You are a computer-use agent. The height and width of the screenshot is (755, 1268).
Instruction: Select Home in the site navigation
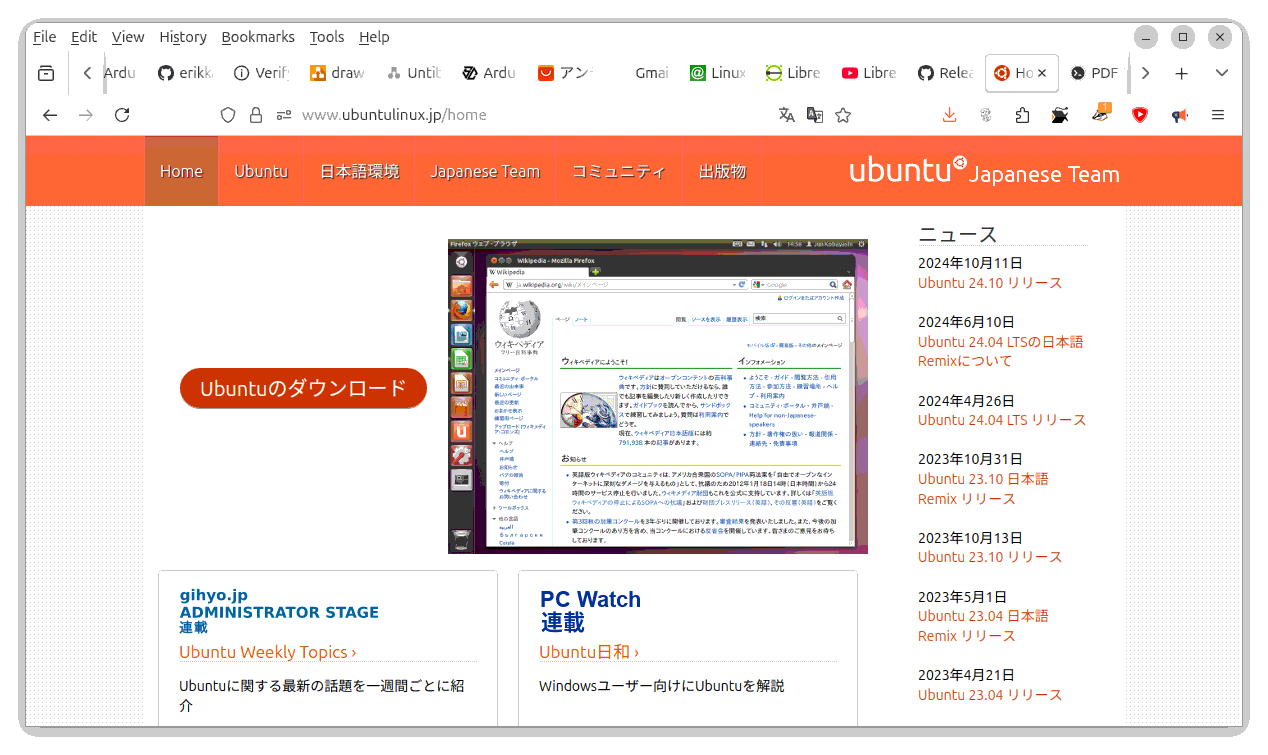point(181,171)
